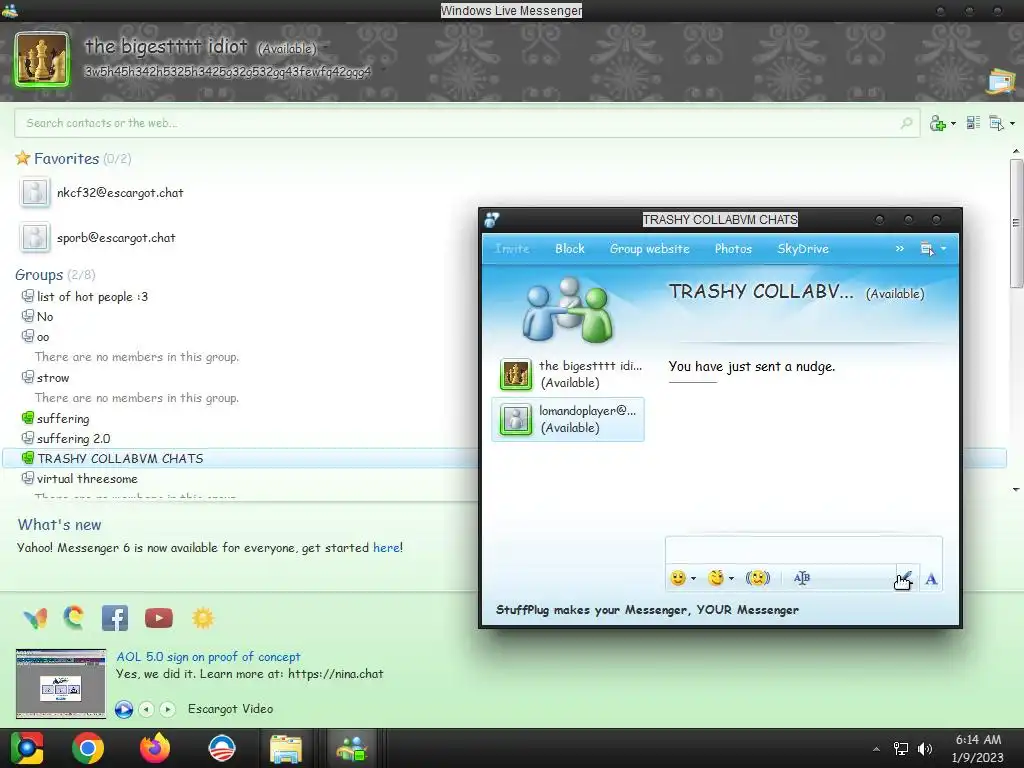Open the smiley emoticon picker
This screenshot has width=1024, height=768.
pyautogui.click(x=679, y=578)
